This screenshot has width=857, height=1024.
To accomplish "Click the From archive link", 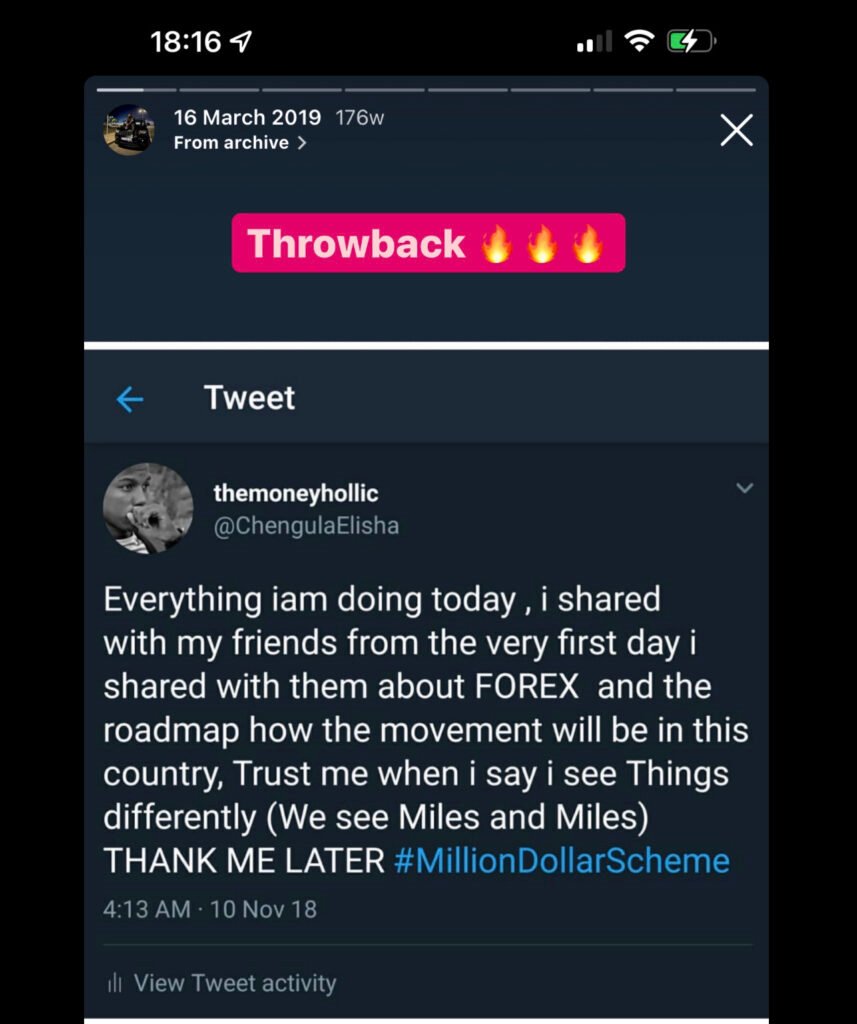I will (240, 143).
